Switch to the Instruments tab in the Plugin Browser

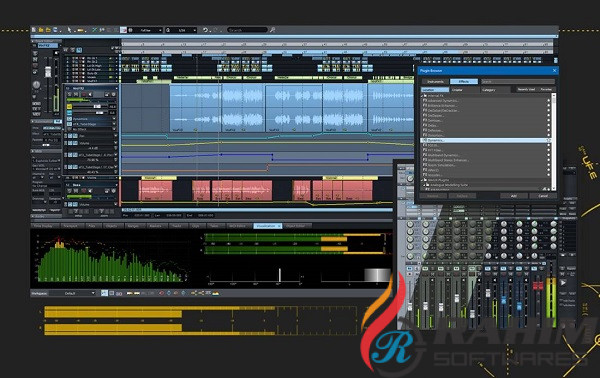(x=435, y=81)
